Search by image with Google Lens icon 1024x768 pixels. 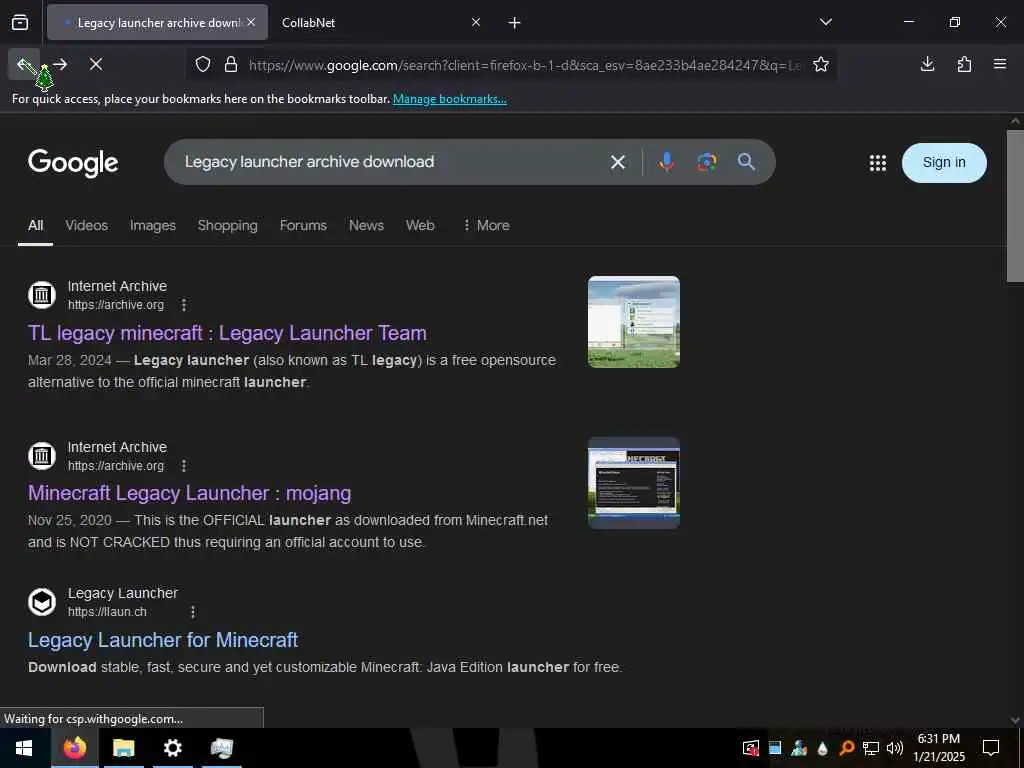tap(707, 162)
